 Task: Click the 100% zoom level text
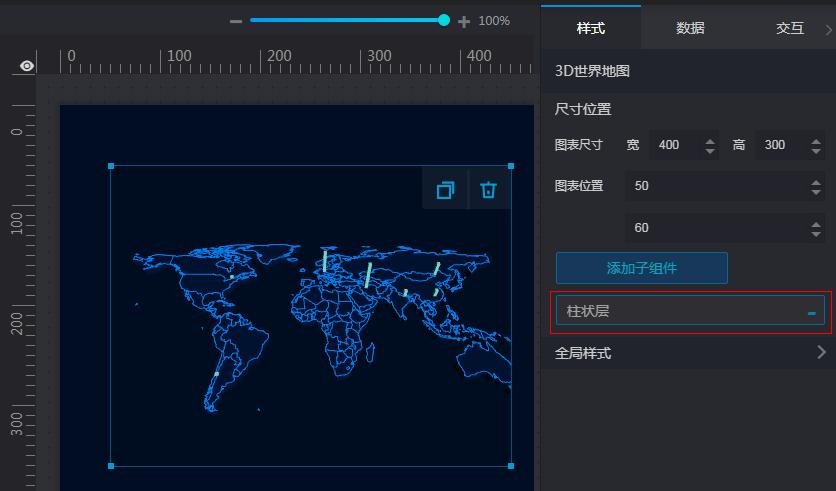pyautogui.click(x=494, y=21)
